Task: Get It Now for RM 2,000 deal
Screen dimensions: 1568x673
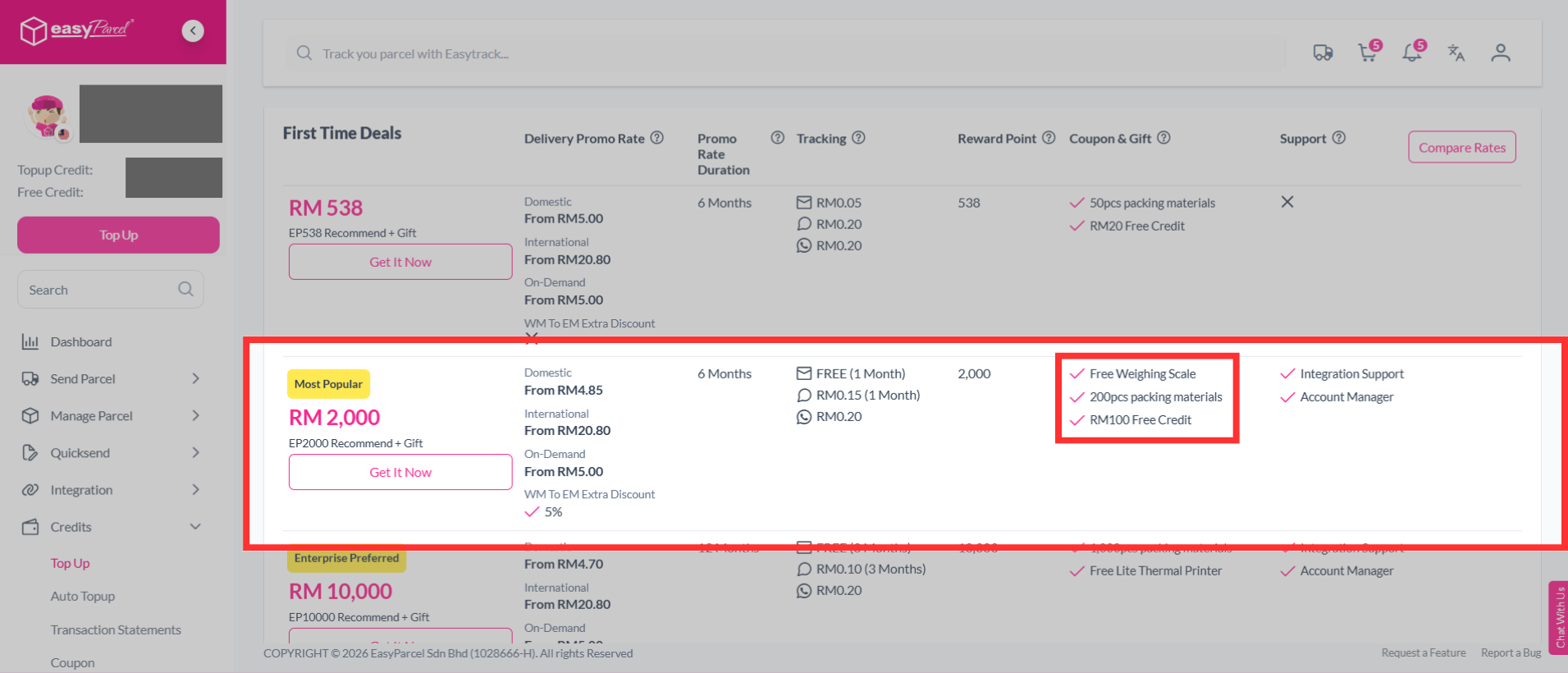Action: [x=400, y=472]
